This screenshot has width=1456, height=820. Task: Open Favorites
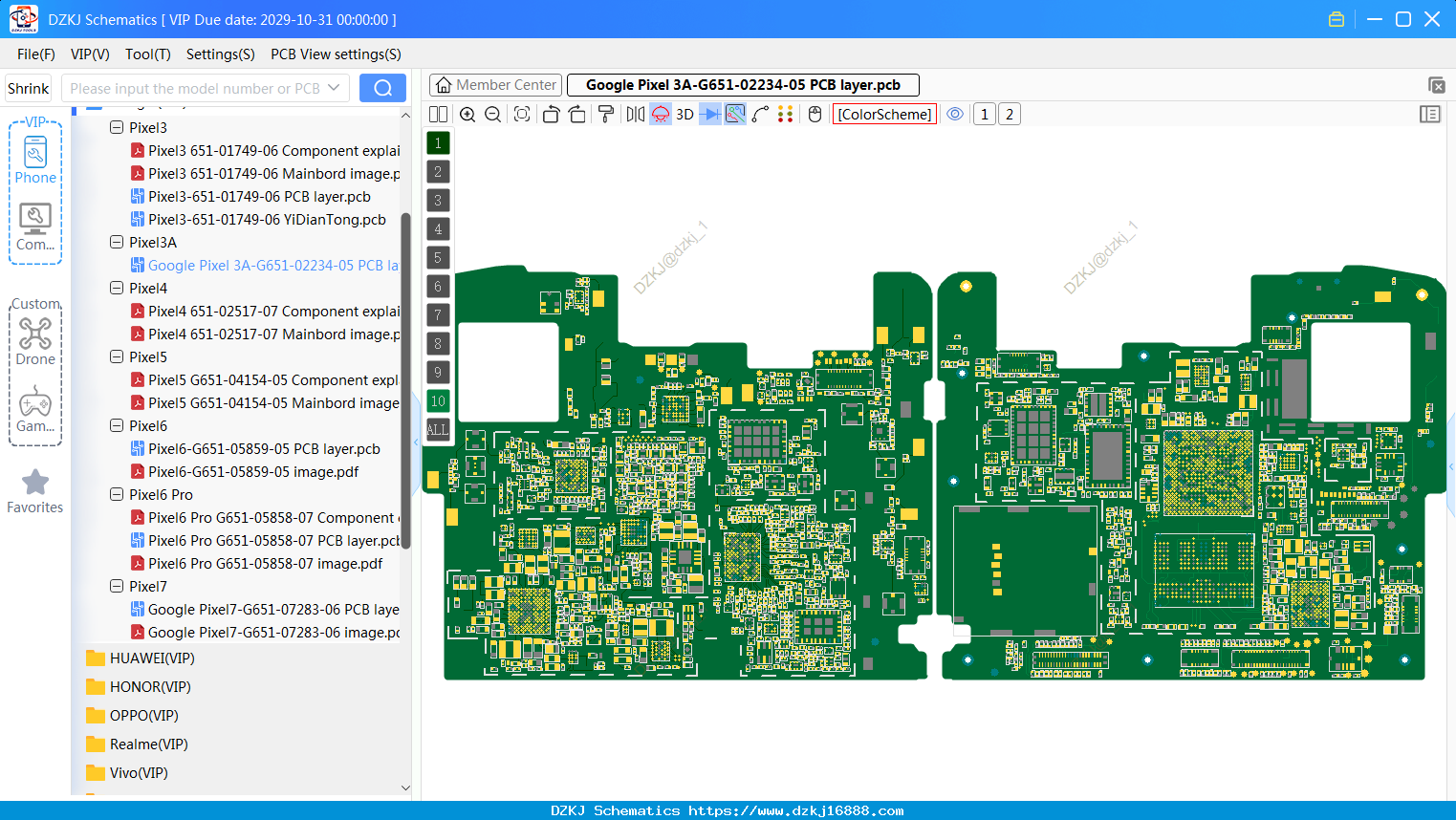pos(35,492)
